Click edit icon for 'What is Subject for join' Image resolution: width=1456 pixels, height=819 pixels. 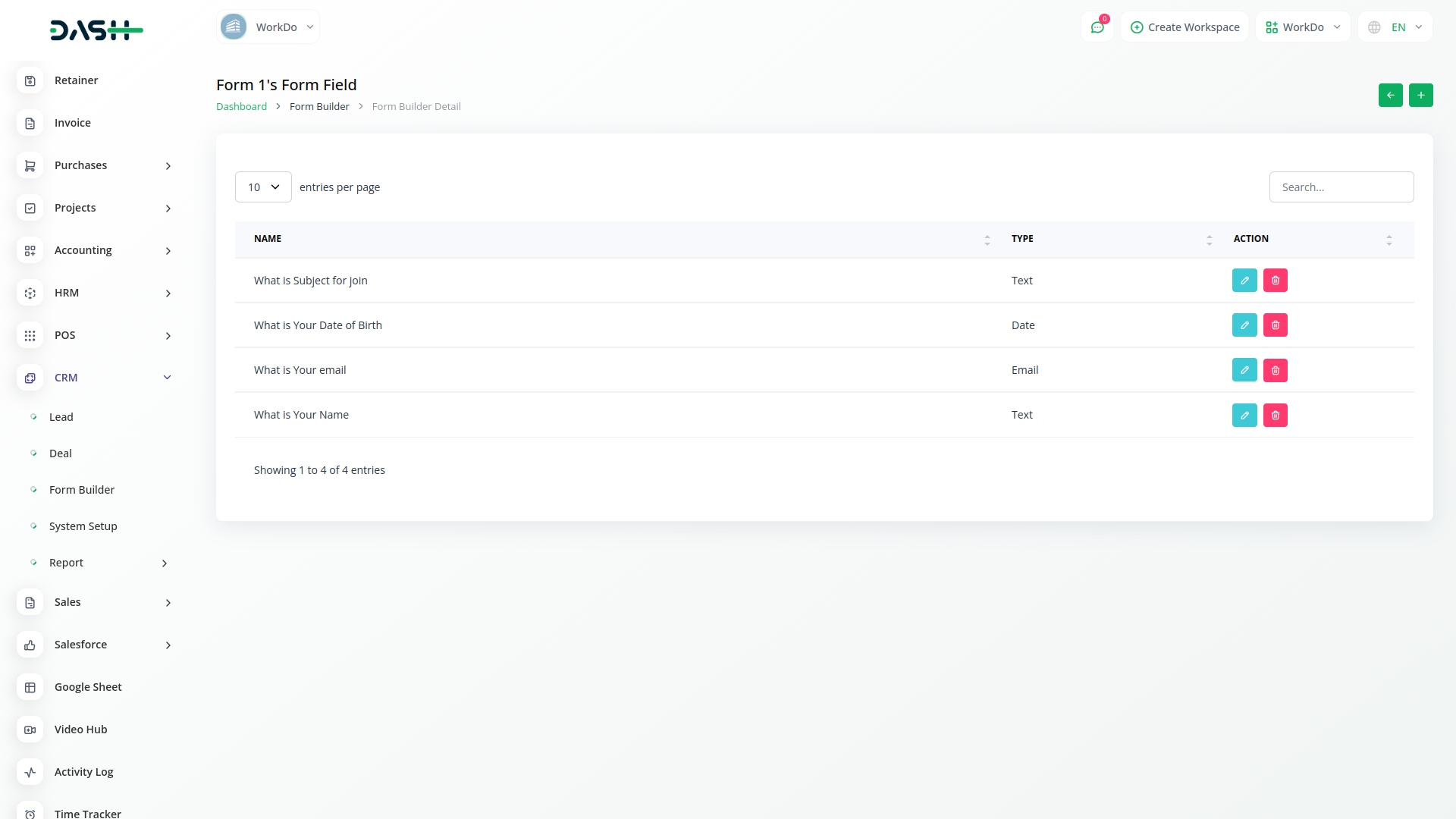click(x=1244, y=281)
